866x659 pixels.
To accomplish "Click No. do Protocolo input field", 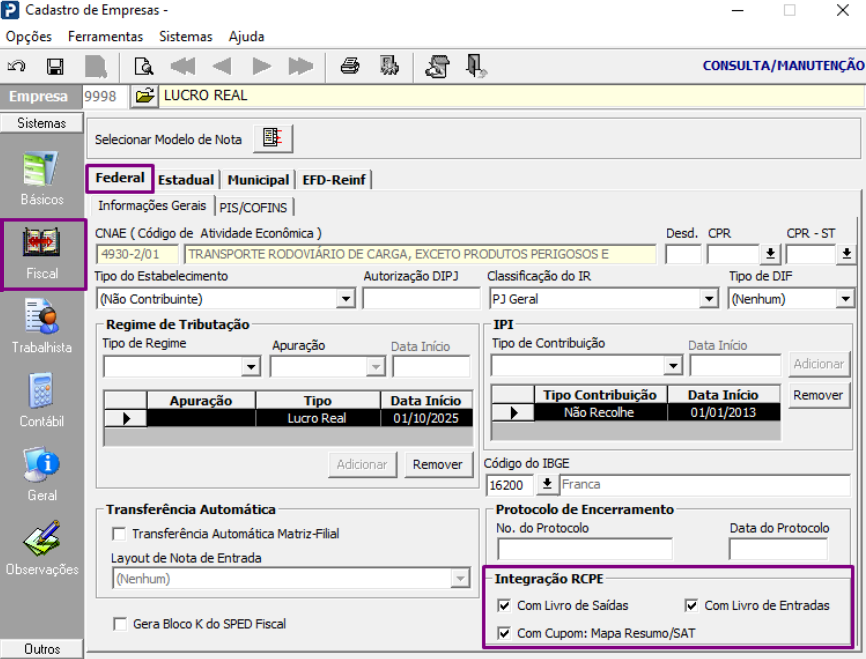I will pos(585,549).
